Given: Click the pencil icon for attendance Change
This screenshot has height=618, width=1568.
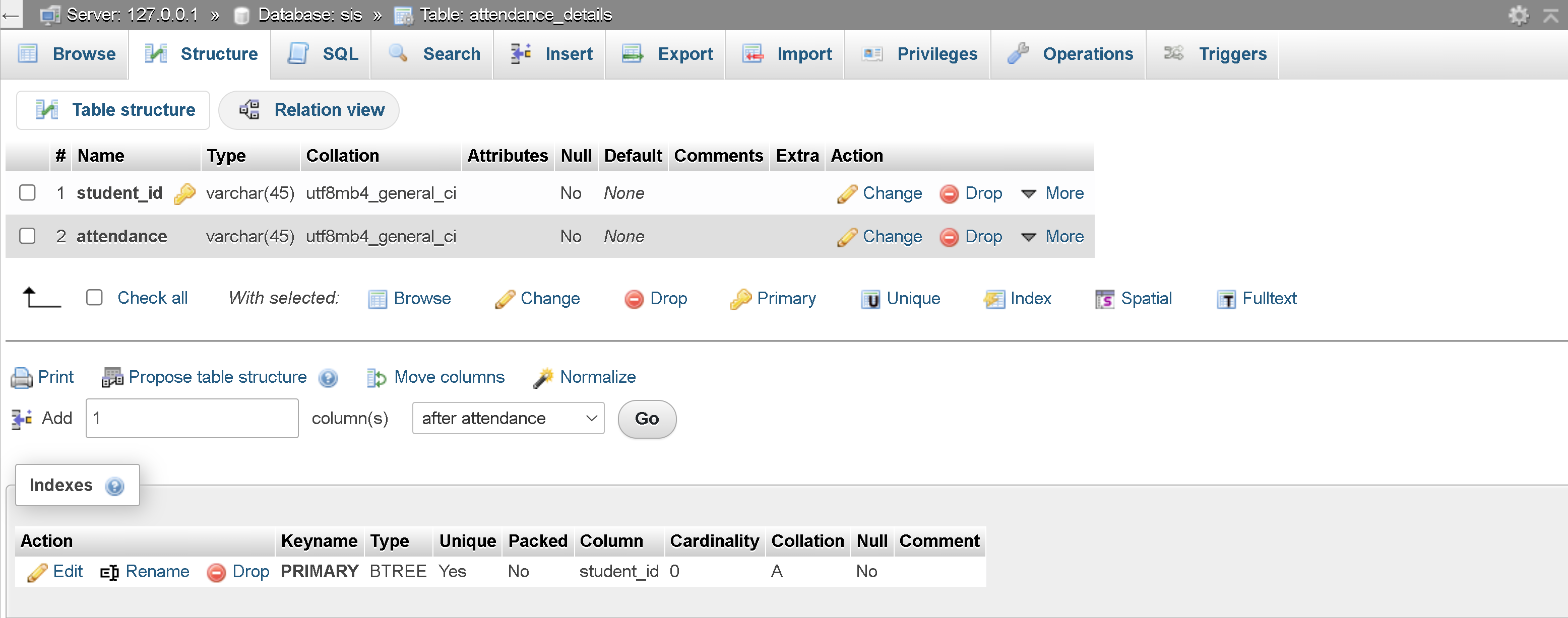Looking at the screenshot, I should pos(847,237).
